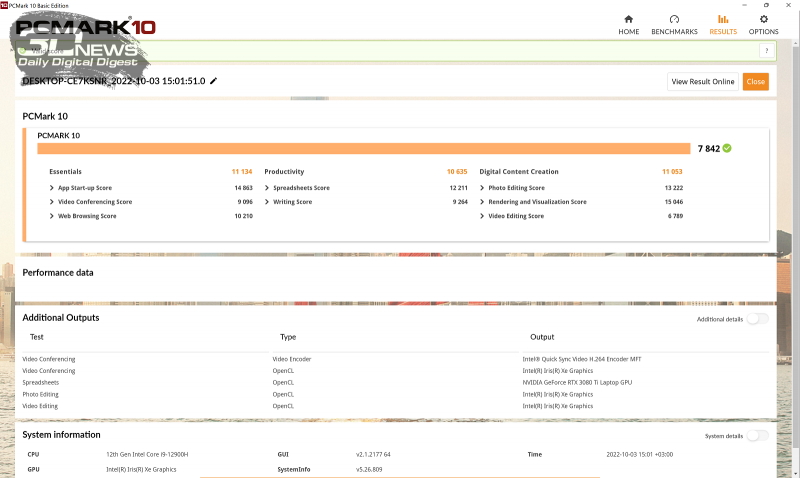Click the Results bar chart icon
The height and width of the screenshot is (478, 800).
pos(722,19)
